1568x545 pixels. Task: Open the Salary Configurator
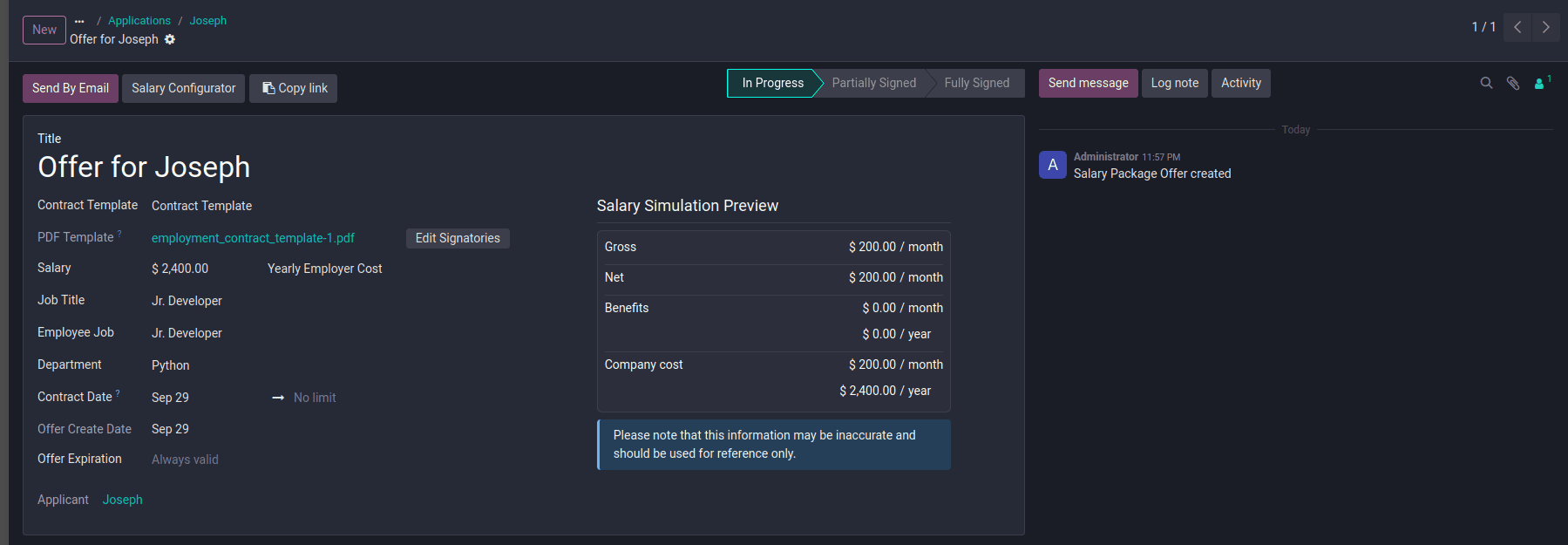(183, 88)
